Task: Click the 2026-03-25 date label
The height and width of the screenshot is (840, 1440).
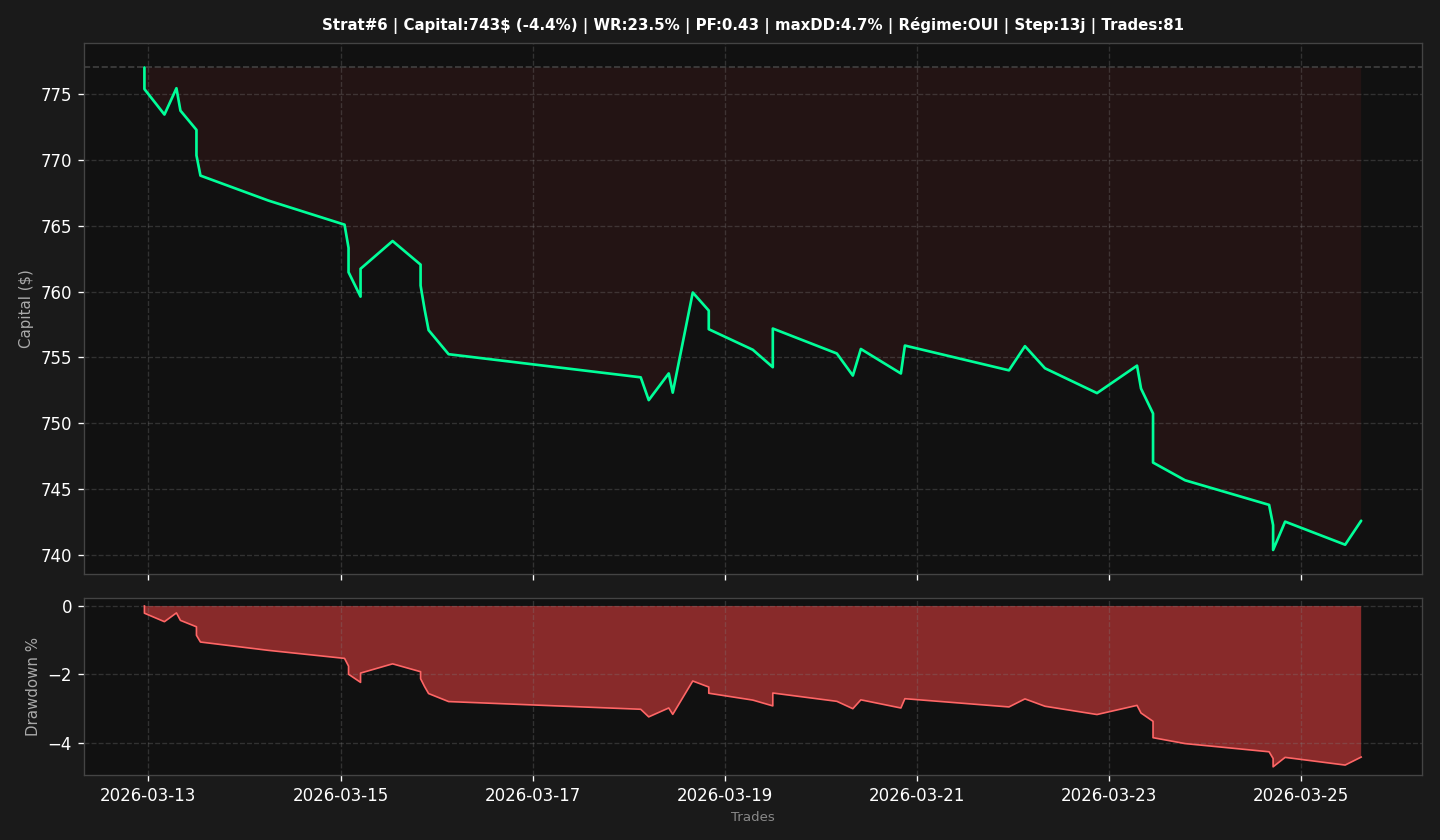Action: 1301,795
